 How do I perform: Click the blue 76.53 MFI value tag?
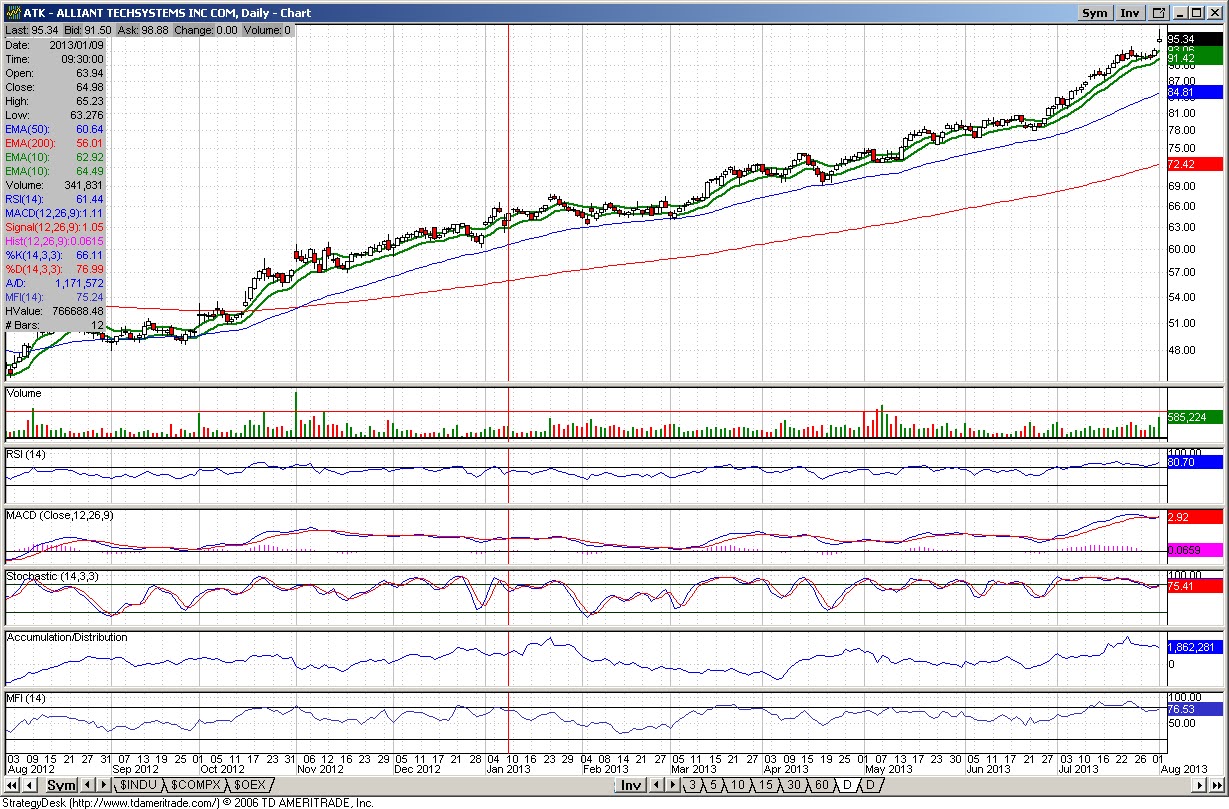tap(1195, 709)
